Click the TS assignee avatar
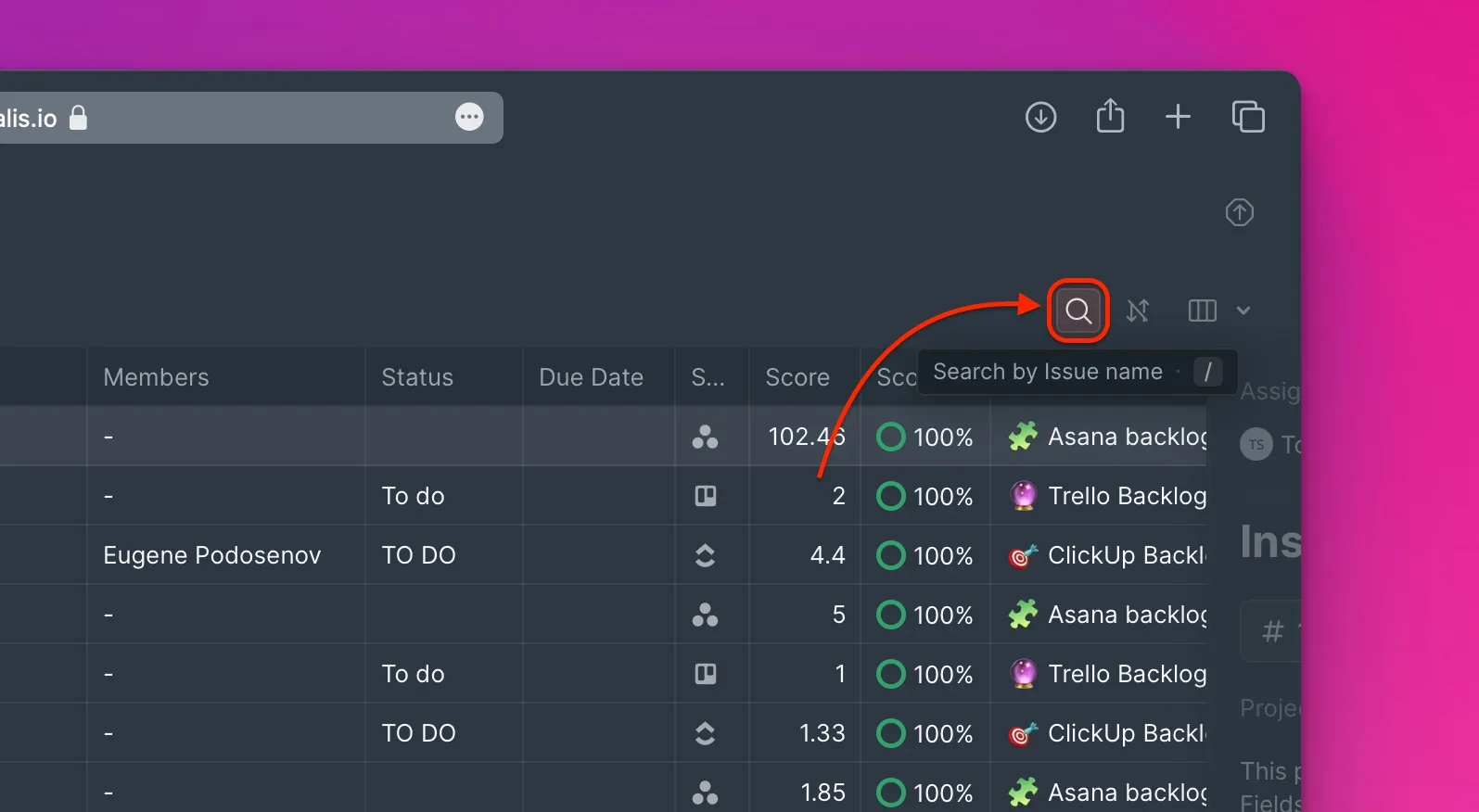 pyautogui.click(x=1256, y=445)
